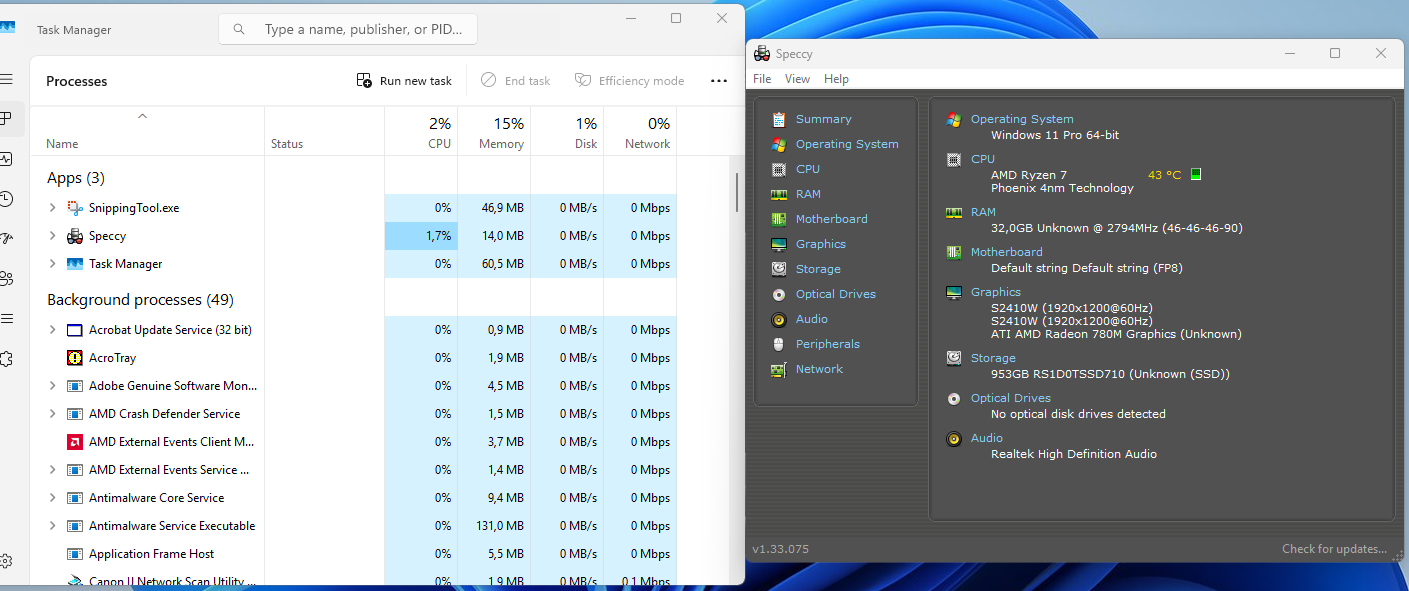The width and height of the screenshot is (1409, 591).
Task: Expand the Speccy app process group
Action: click(x=52, y=235)
